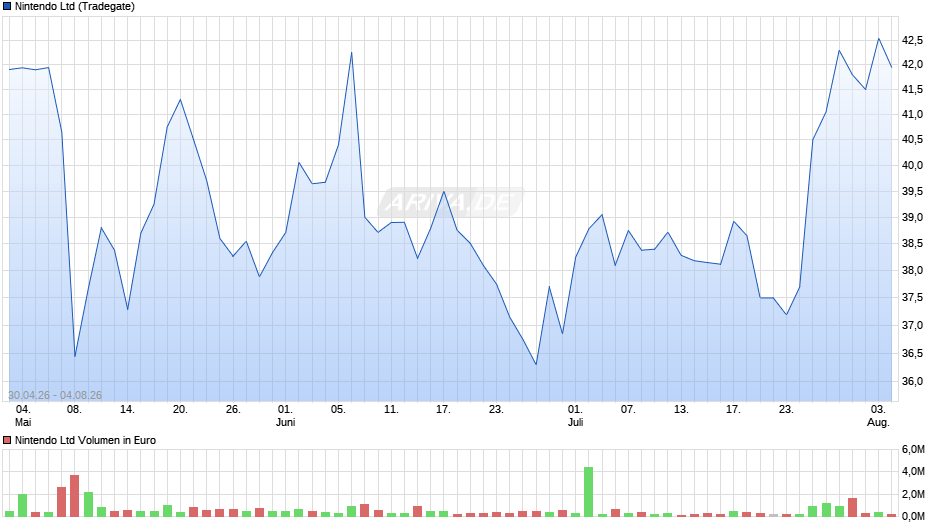Click the 39,0 price axis label
This screenshot has width=940, height=526.
tap(912, 217)
